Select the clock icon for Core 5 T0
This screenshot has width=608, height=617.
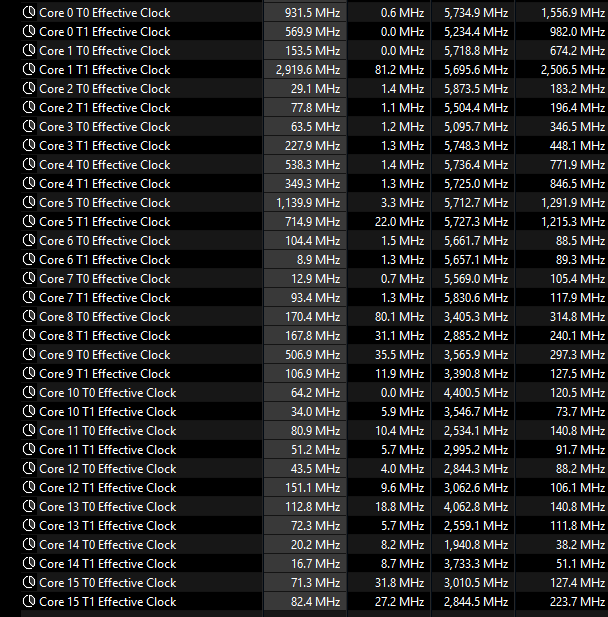point(29,203)
